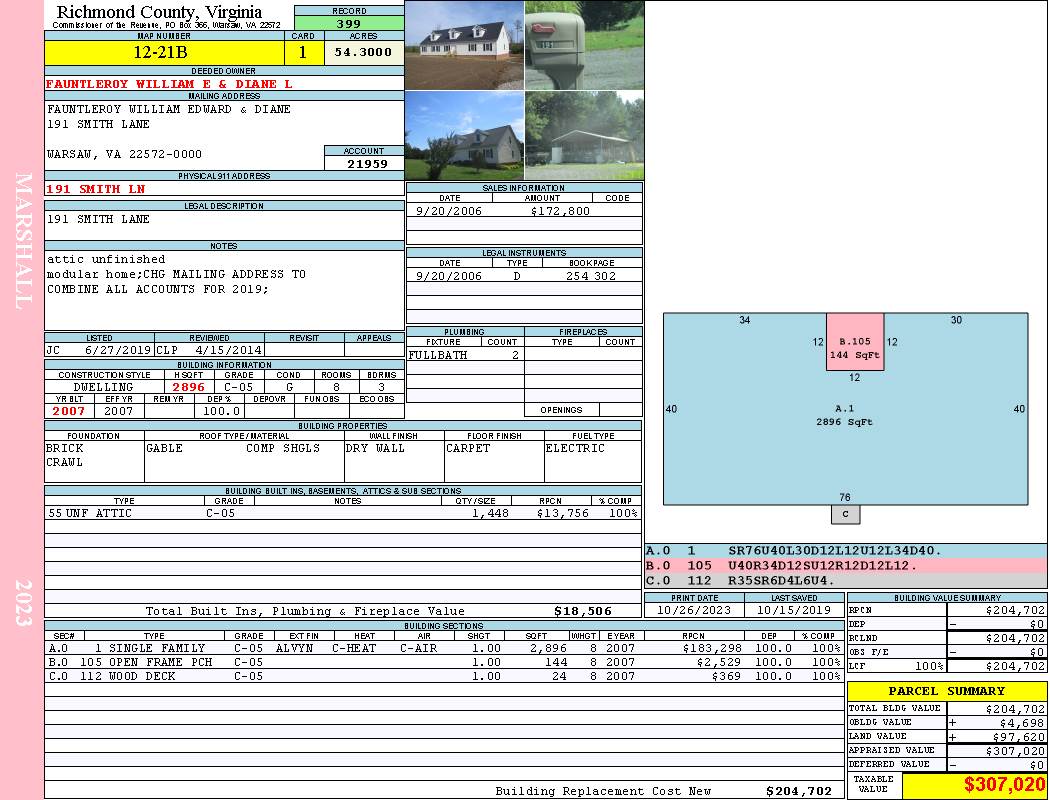The image size is (1050, 800).
Task: Click the notes text box
Action: click(223, 290)
